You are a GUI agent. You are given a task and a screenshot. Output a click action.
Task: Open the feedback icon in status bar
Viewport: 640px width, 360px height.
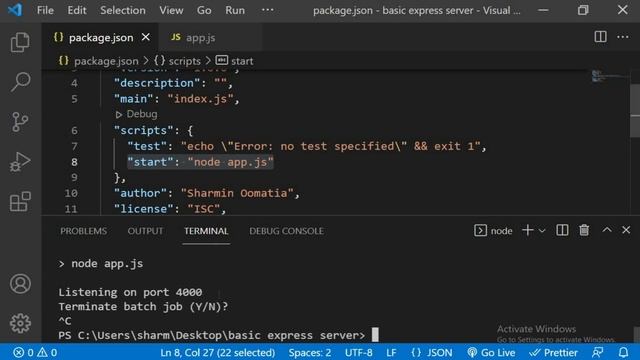pos(598,352)
